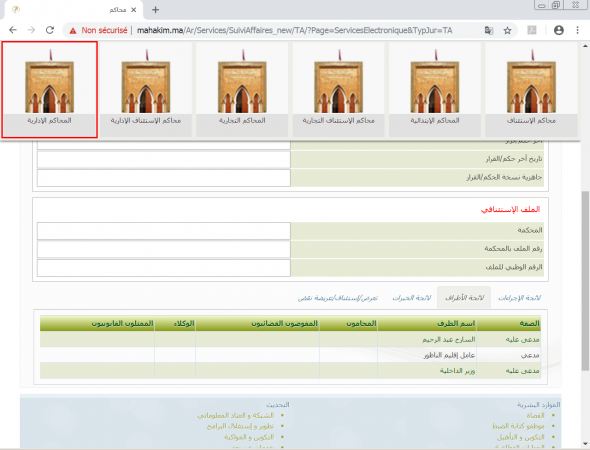Open the موظفو كتابة الضبط link
The height and width of the screenshot is (450, 590).
(518, 426)
